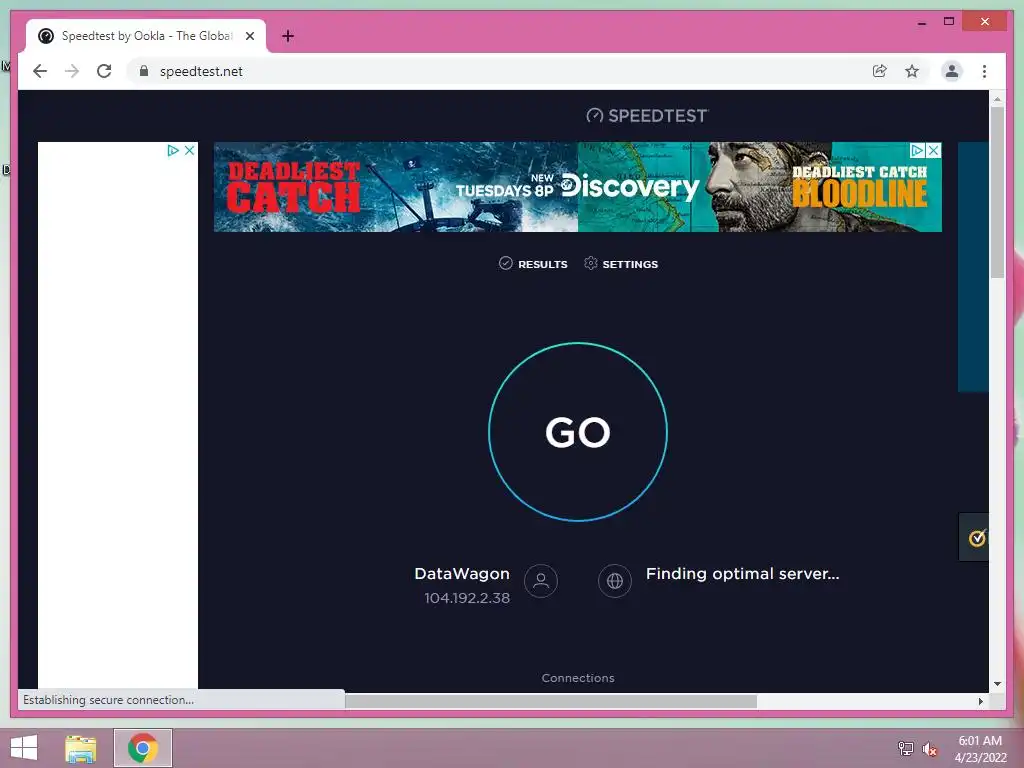
Task: Click the scrollbar down arrow
Action: pos(997,684)
